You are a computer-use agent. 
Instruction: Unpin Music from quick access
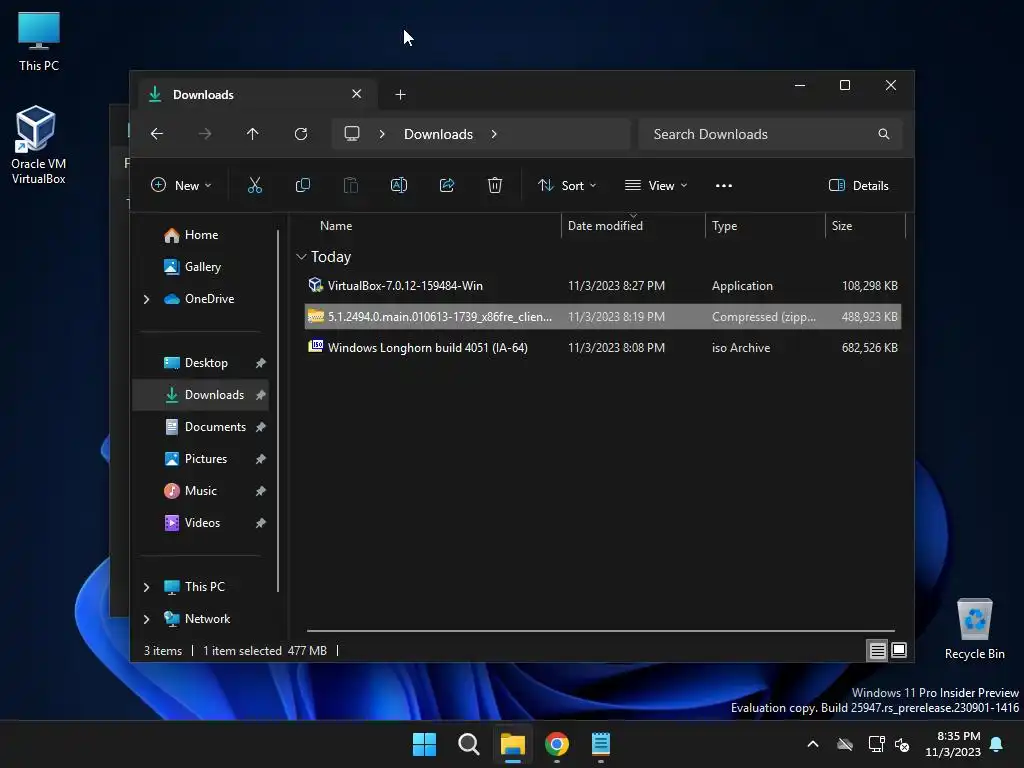(x=261, y=491)
